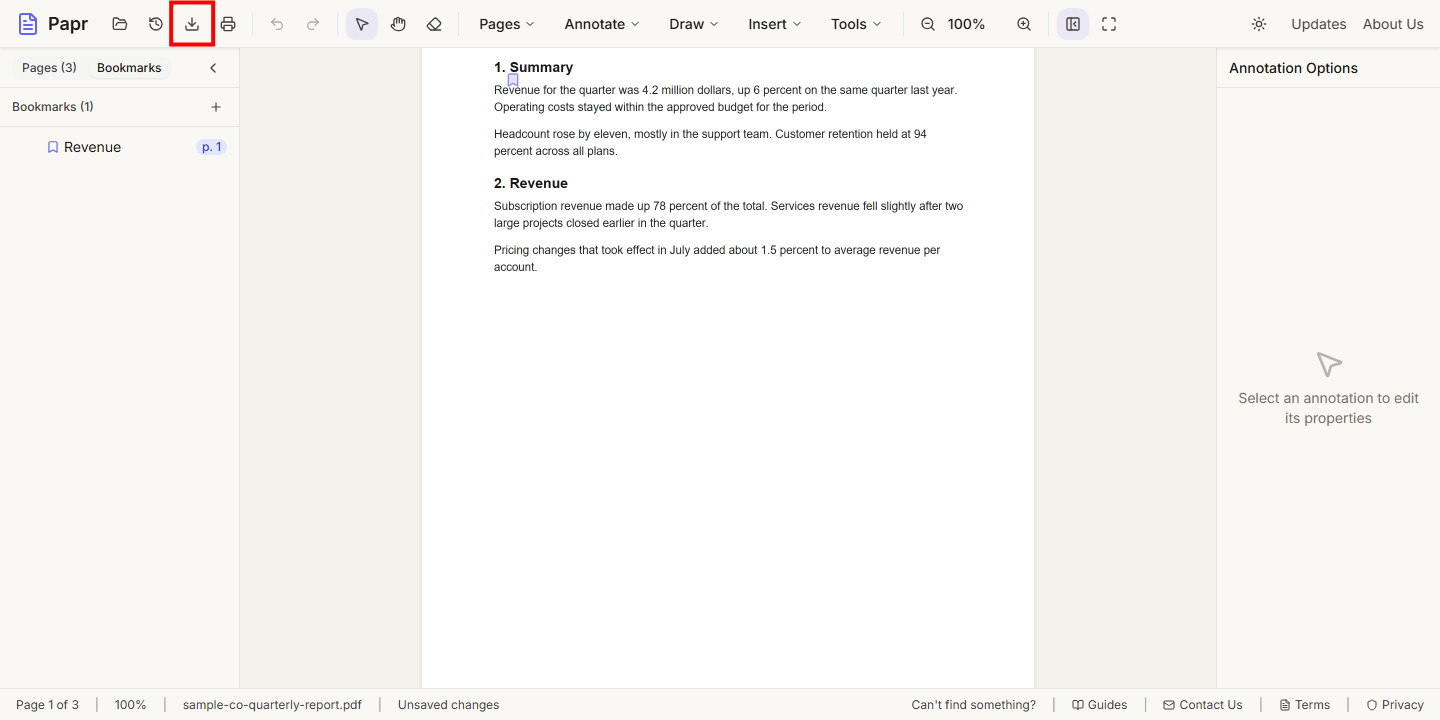The image size is (1440, 720).
Task: Open the recent files history icon
Action: tap(156, 24)
